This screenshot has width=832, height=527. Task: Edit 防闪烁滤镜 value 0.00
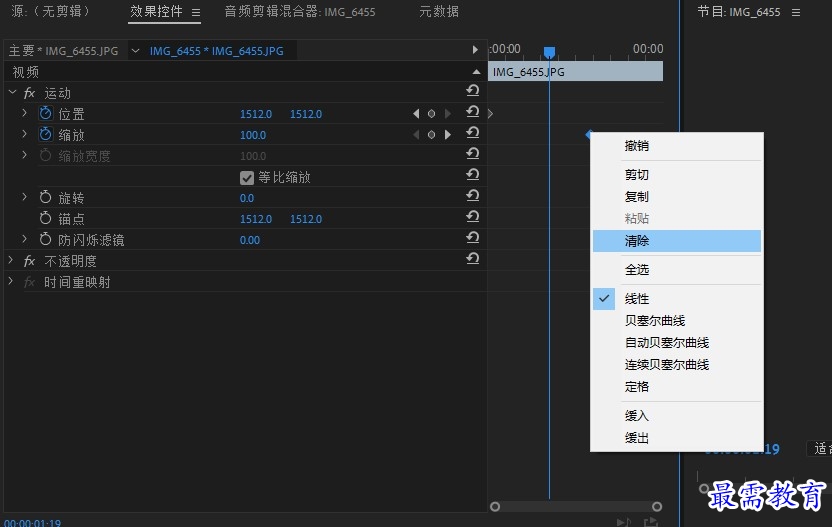249,240
